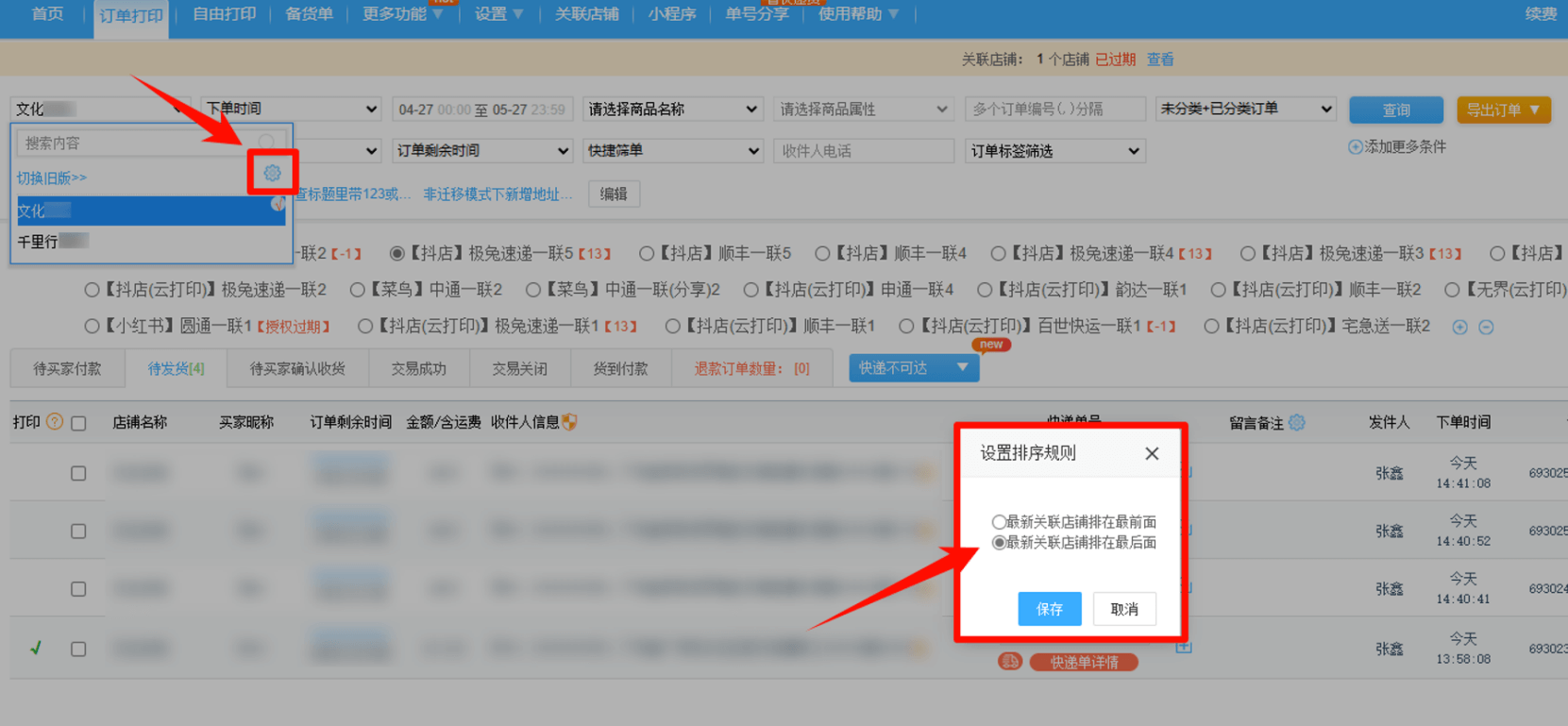This screenshot has height=726, width=1568.
Task: Click the shield icon next to 收件人信息
Action: tap(569, 422)
